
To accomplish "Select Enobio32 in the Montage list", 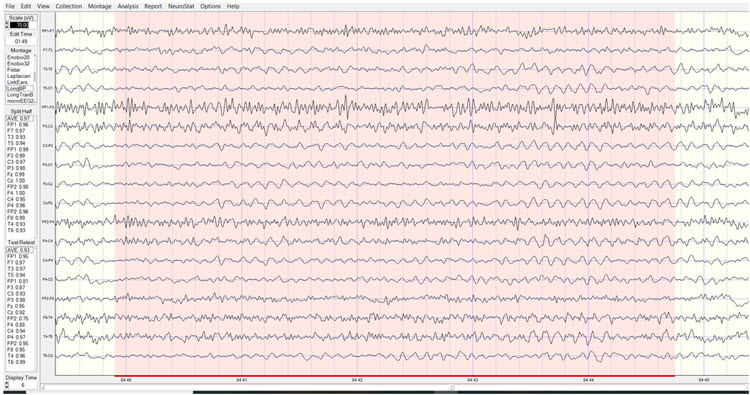I will (18, 64).
